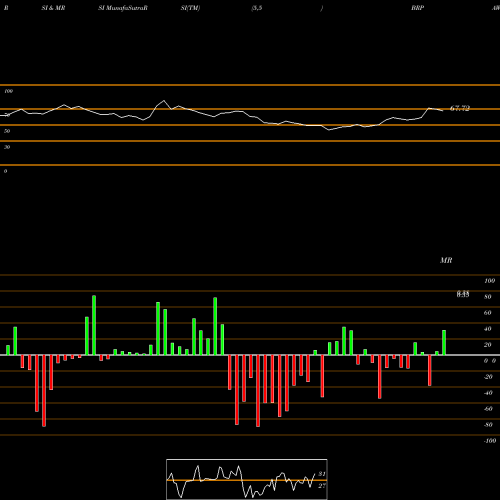This screenshot has width=500, height=500.
Task: Click the '31' value in mini chart
Action: pyautogui.click(x=322, y=474)
